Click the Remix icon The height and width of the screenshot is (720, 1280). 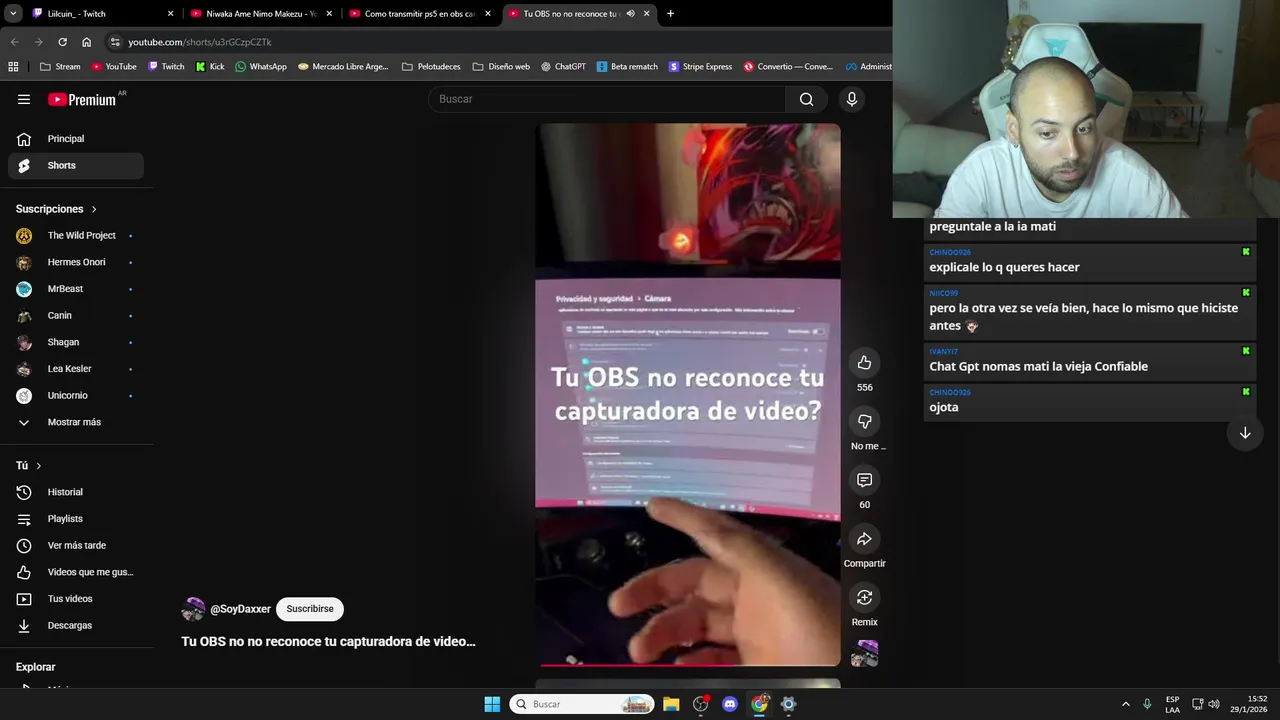click(x=864, y=597)
